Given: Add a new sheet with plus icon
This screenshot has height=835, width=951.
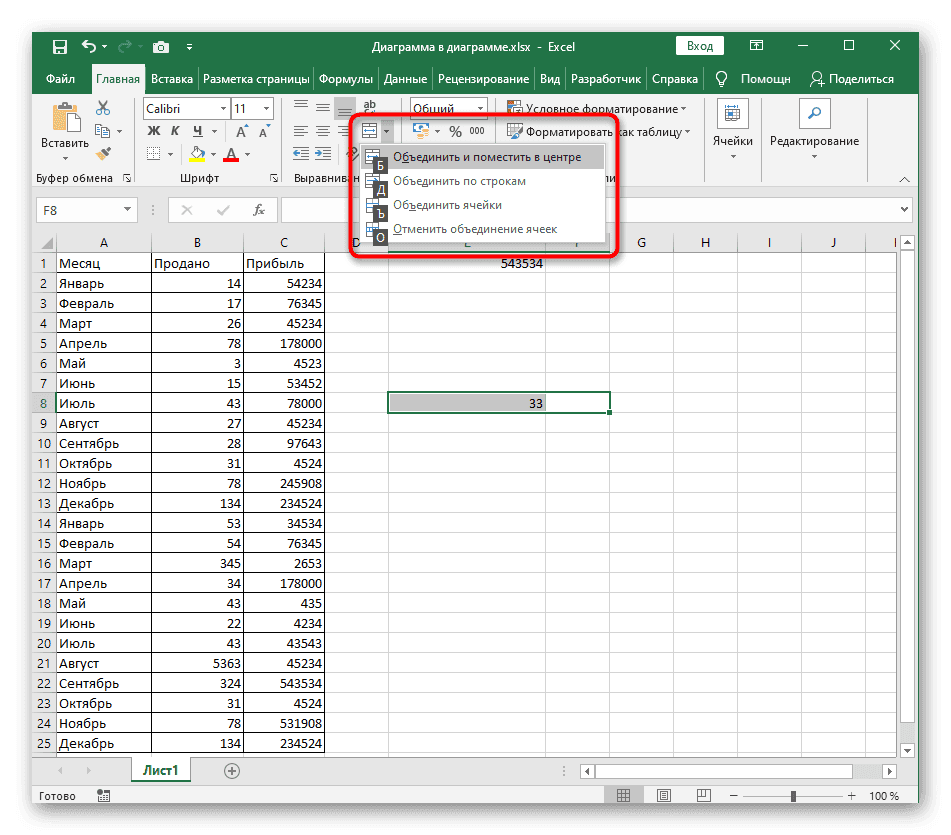Looking at the screenshot, I should point(232,770).
